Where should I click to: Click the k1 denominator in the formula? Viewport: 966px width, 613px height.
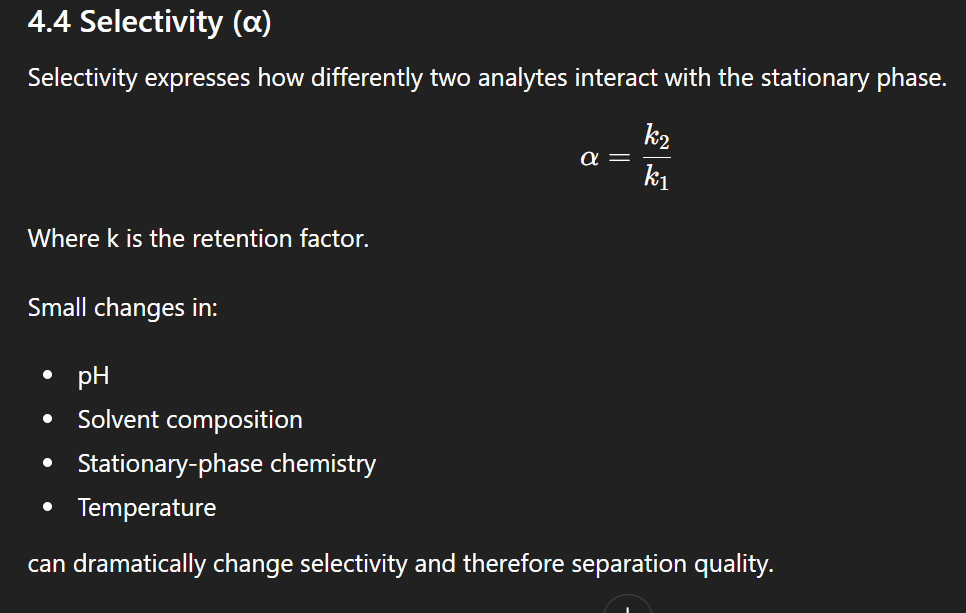[x=657, y=179]
